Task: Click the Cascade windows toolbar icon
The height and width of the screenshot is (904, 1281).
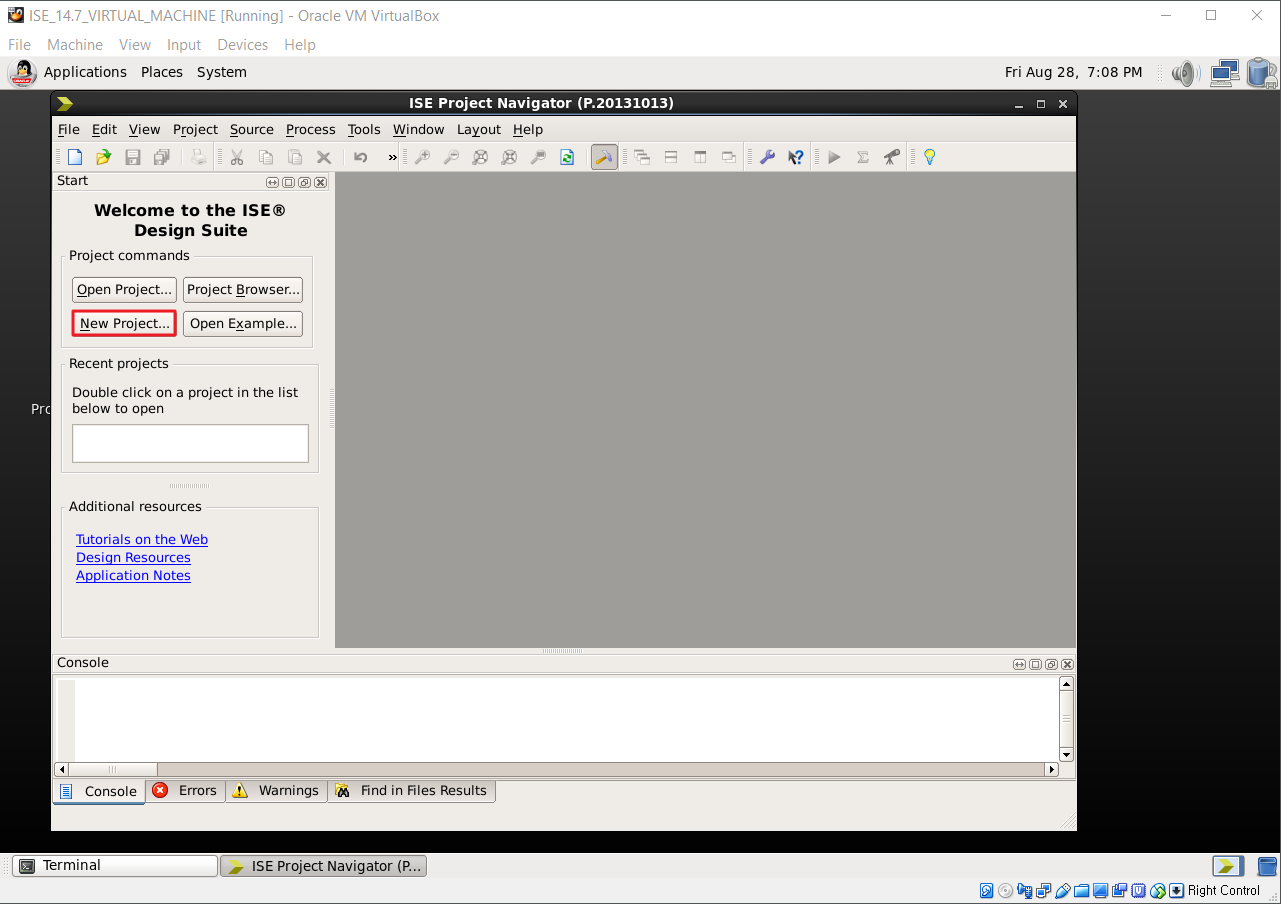Action: click(642, 157)
